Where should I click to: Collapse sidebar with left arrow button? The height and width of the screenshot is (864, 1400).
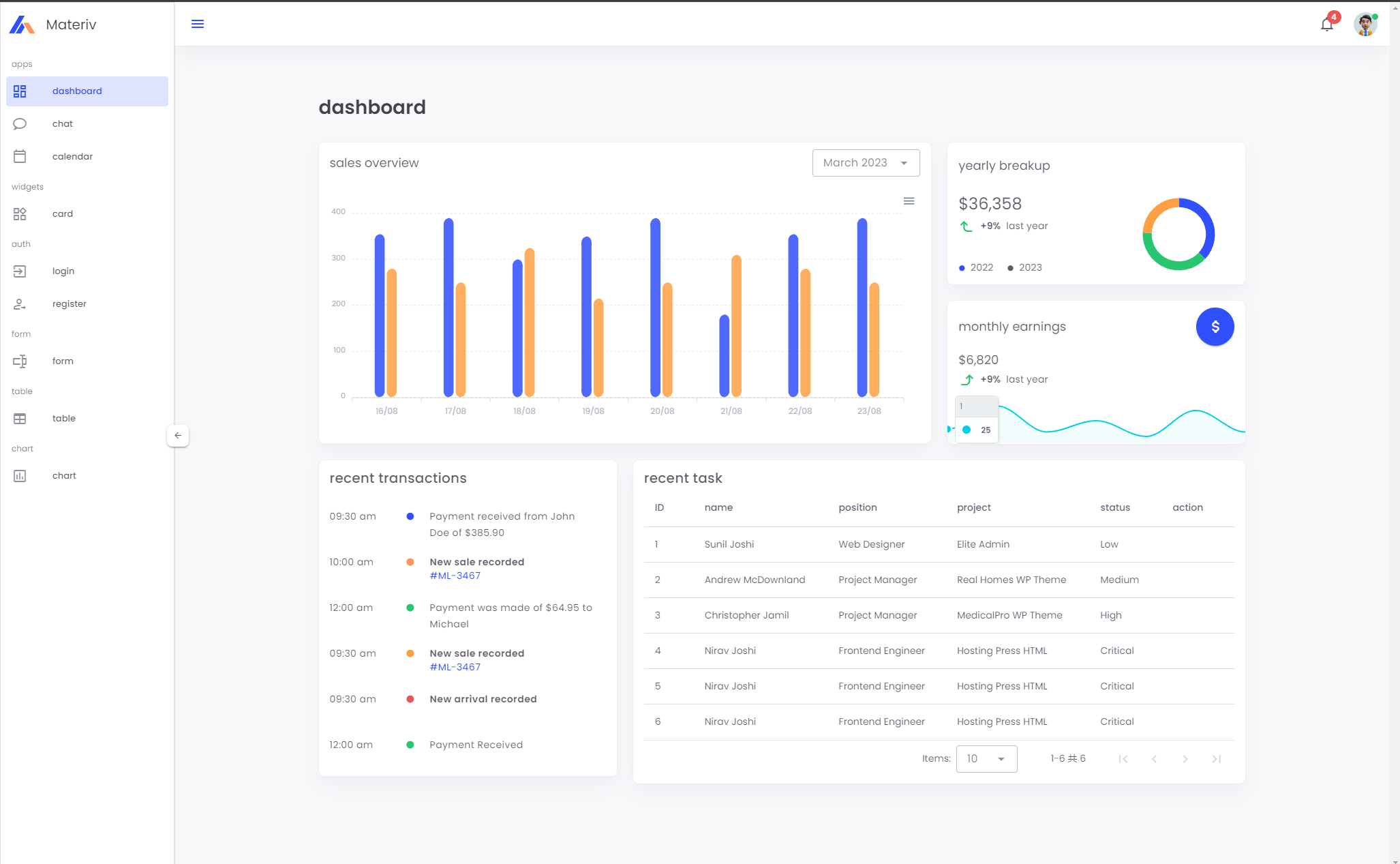[x=178, y=435]
